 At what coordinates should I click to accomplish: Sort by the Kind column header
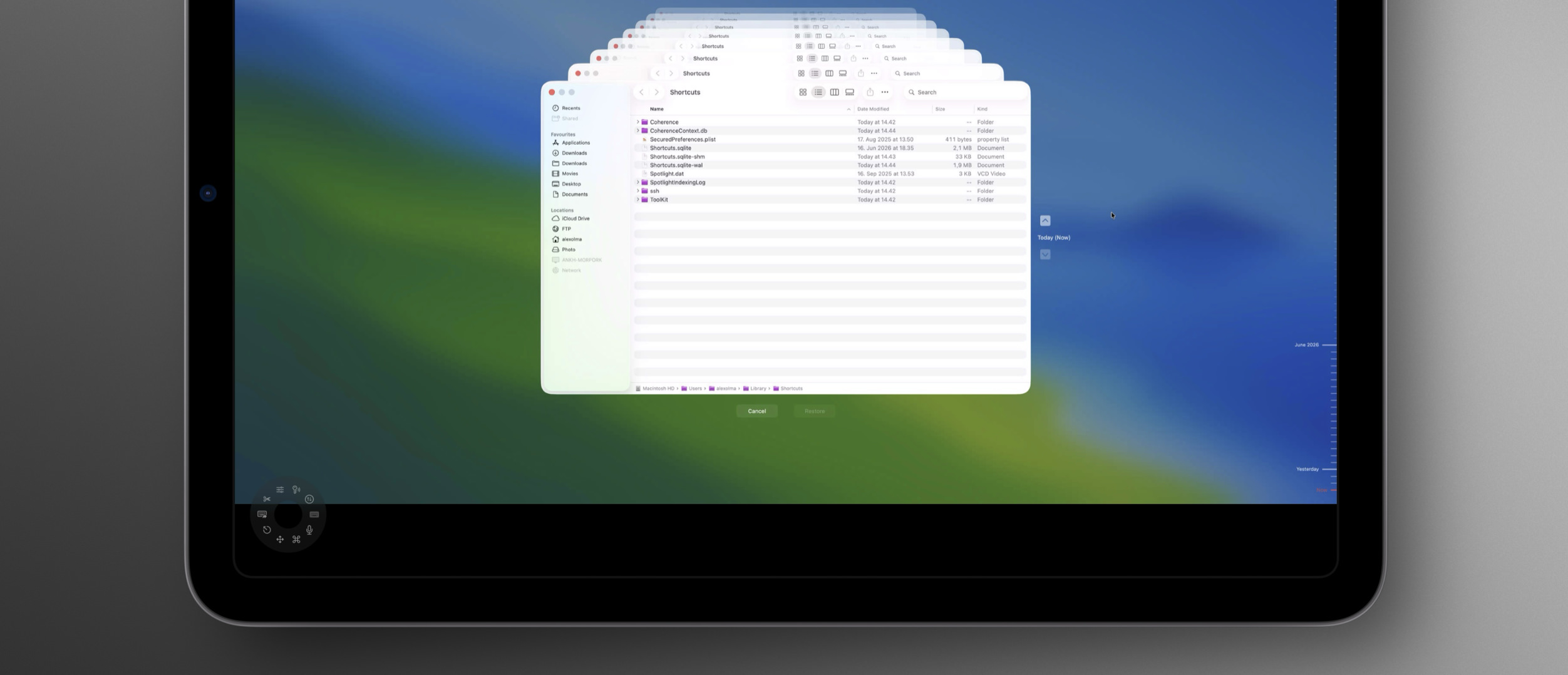[982, 109]
